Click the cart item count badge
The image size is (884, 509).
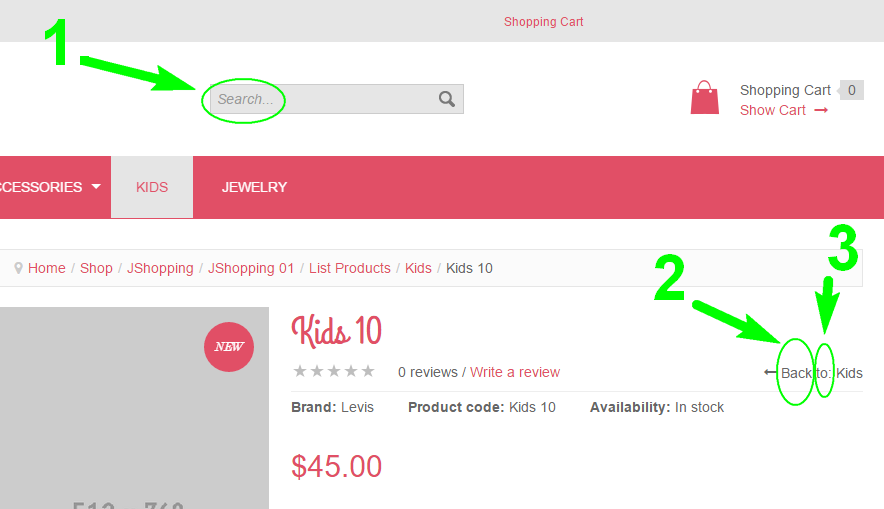851,90
